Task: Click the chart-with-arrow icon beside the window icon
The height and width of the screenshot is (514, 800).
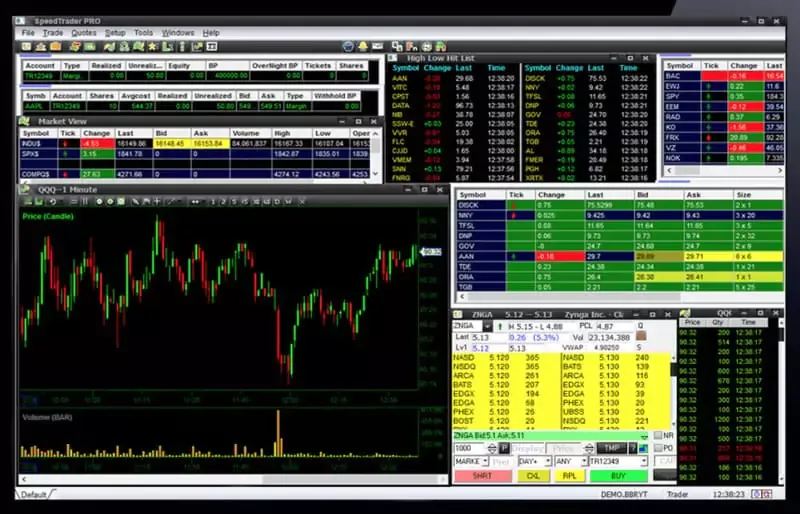Action: pyautogui.click(x=197, y=47)
